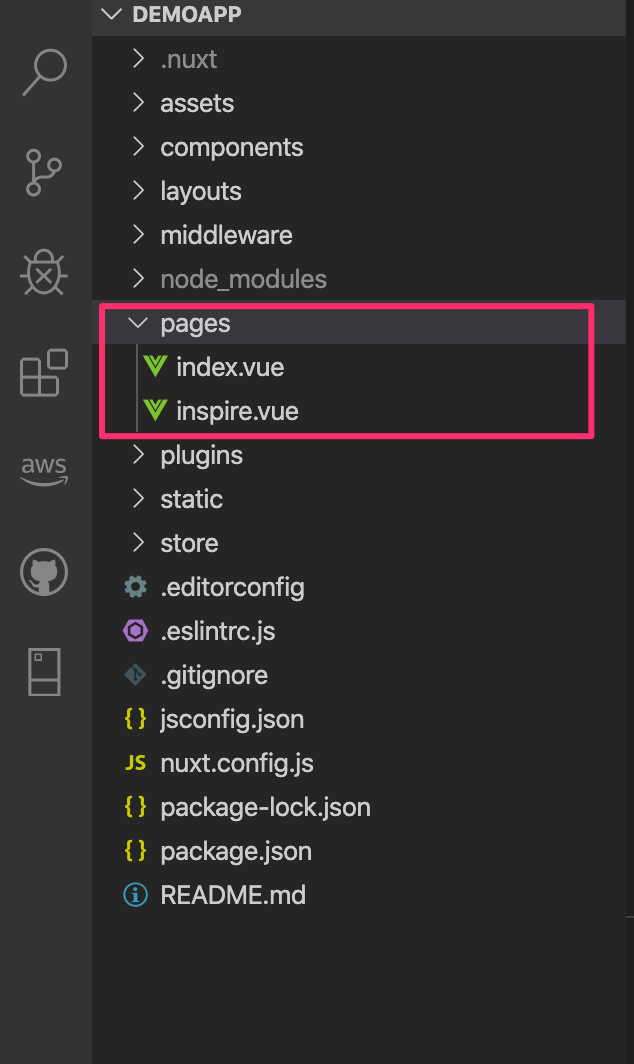Open the Debug view with bug icon
Screen dimensions: 634x1064
point(44,271)
